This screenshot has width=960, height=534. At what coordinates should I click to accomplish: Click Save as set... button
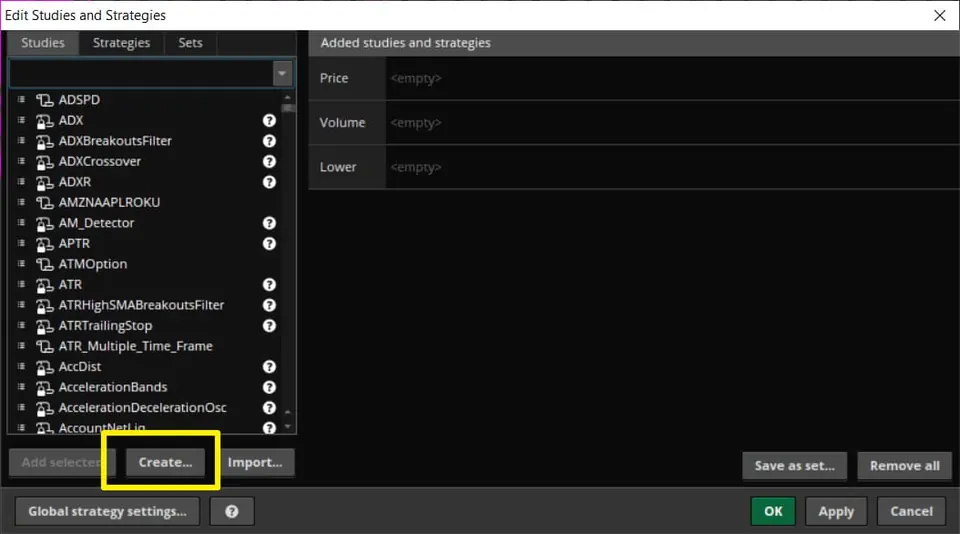pos(795,466)
